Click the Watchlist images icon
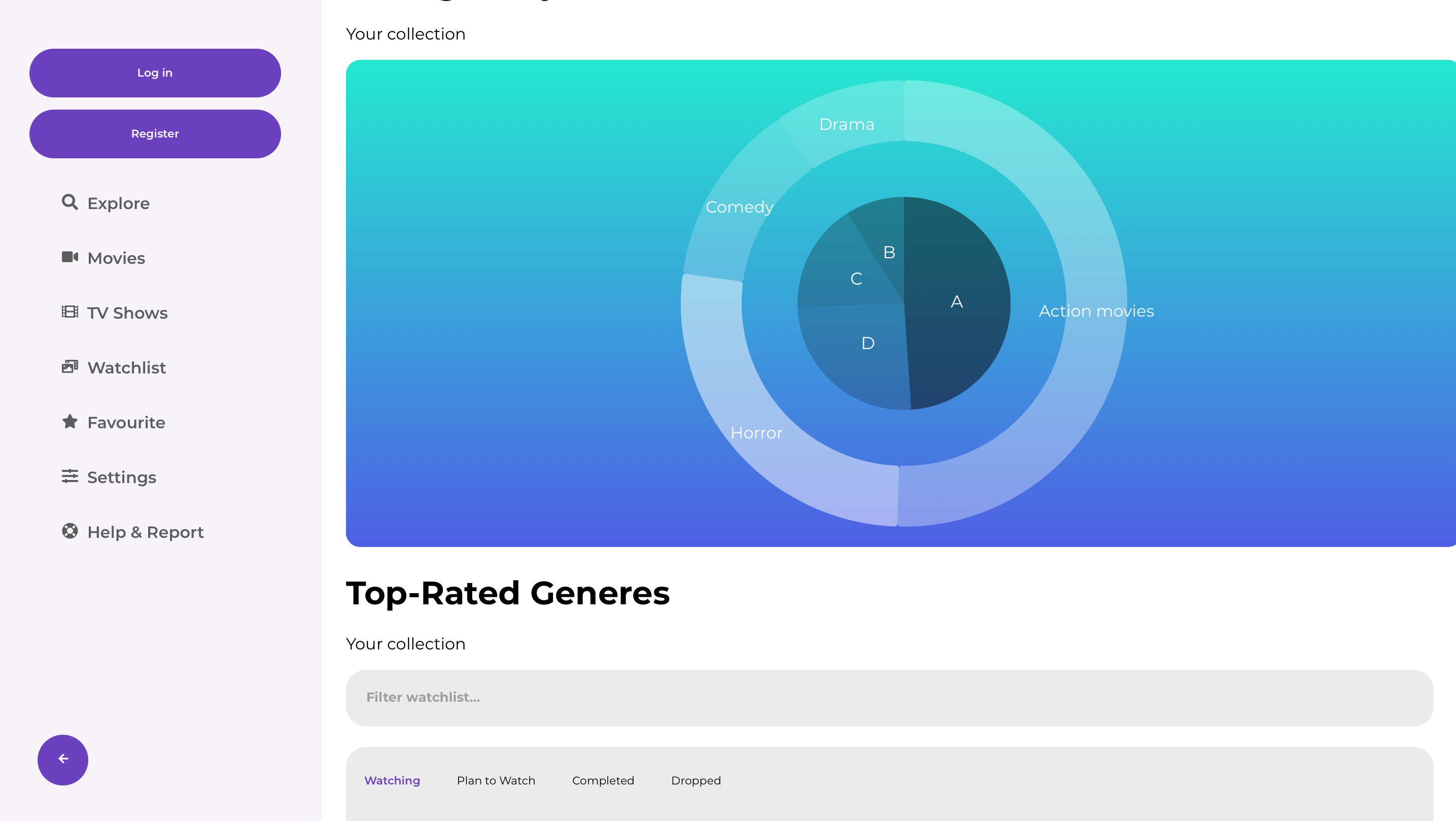 click(70, 366)
